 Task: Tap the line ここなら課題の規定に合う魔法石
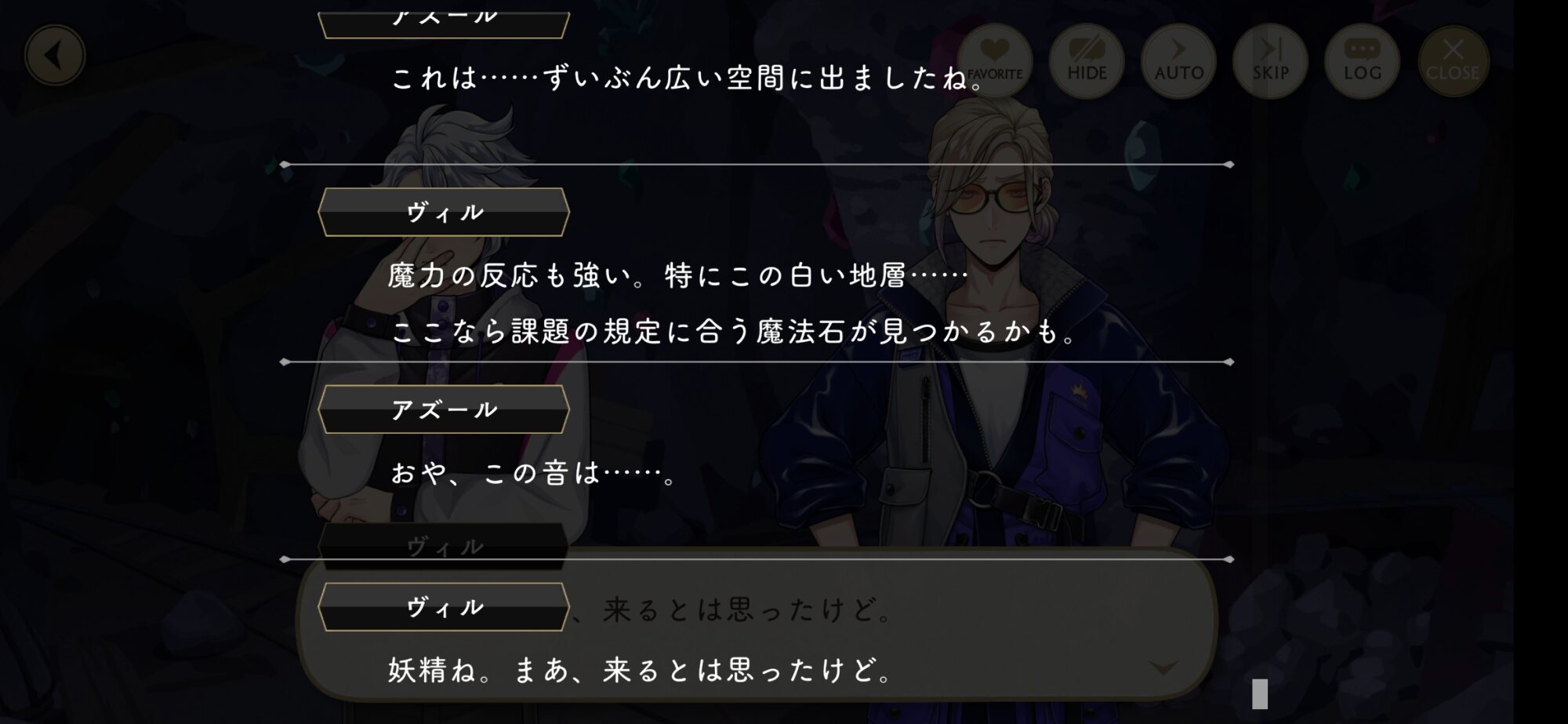coord(733,332)
